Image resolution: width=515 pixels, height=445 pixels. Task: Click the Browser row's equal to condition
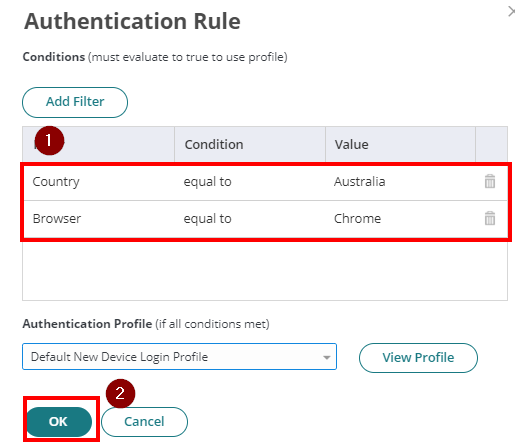pyautogui.click(x=207, y=219)
